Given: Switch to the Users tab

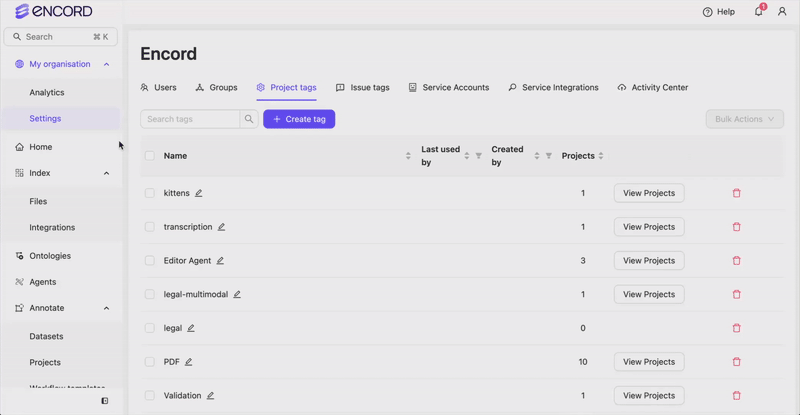Looking at the screenshot, I should point(159,87).
